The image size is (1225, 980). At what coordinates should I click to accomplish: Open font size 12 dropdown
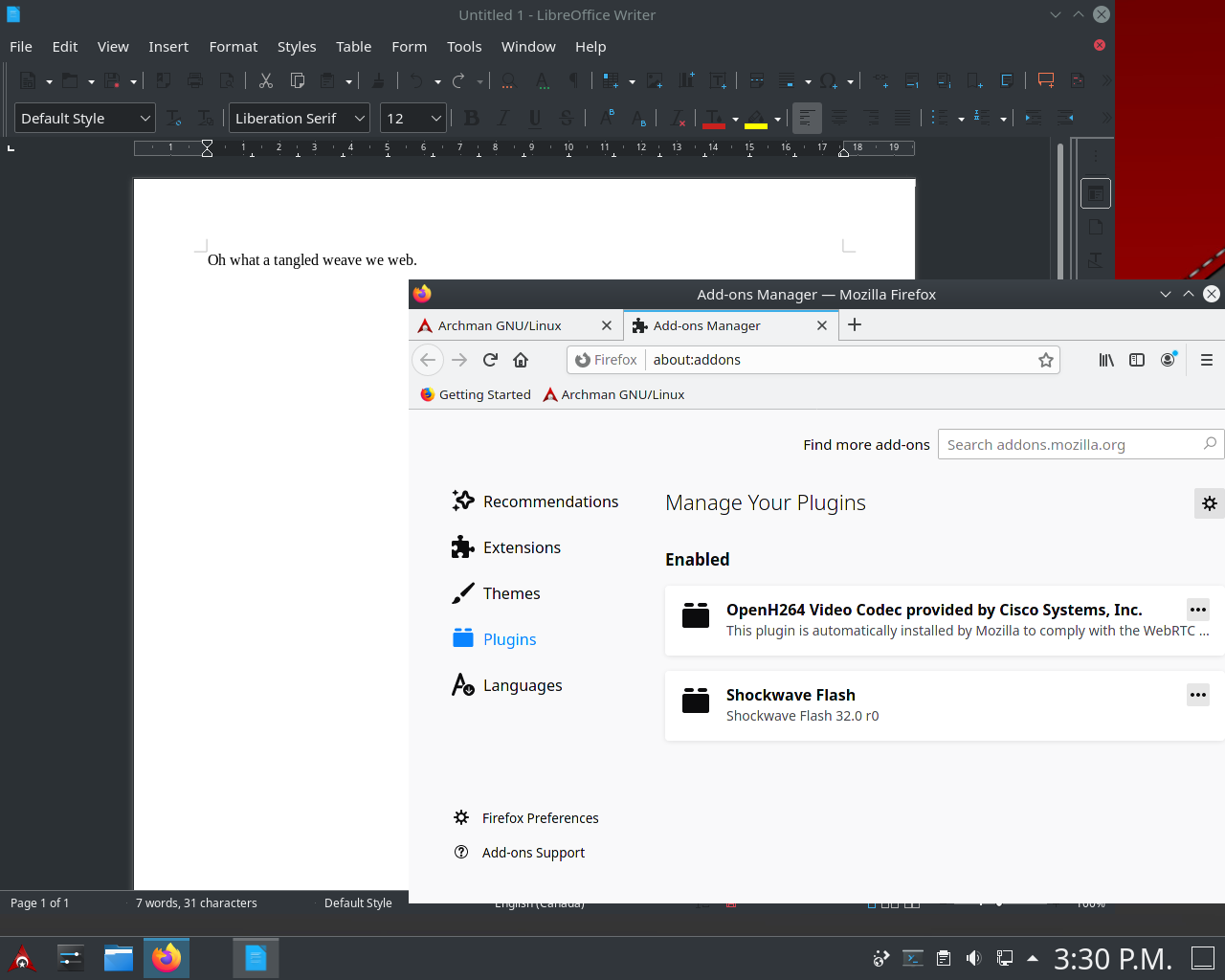point(436,119)
